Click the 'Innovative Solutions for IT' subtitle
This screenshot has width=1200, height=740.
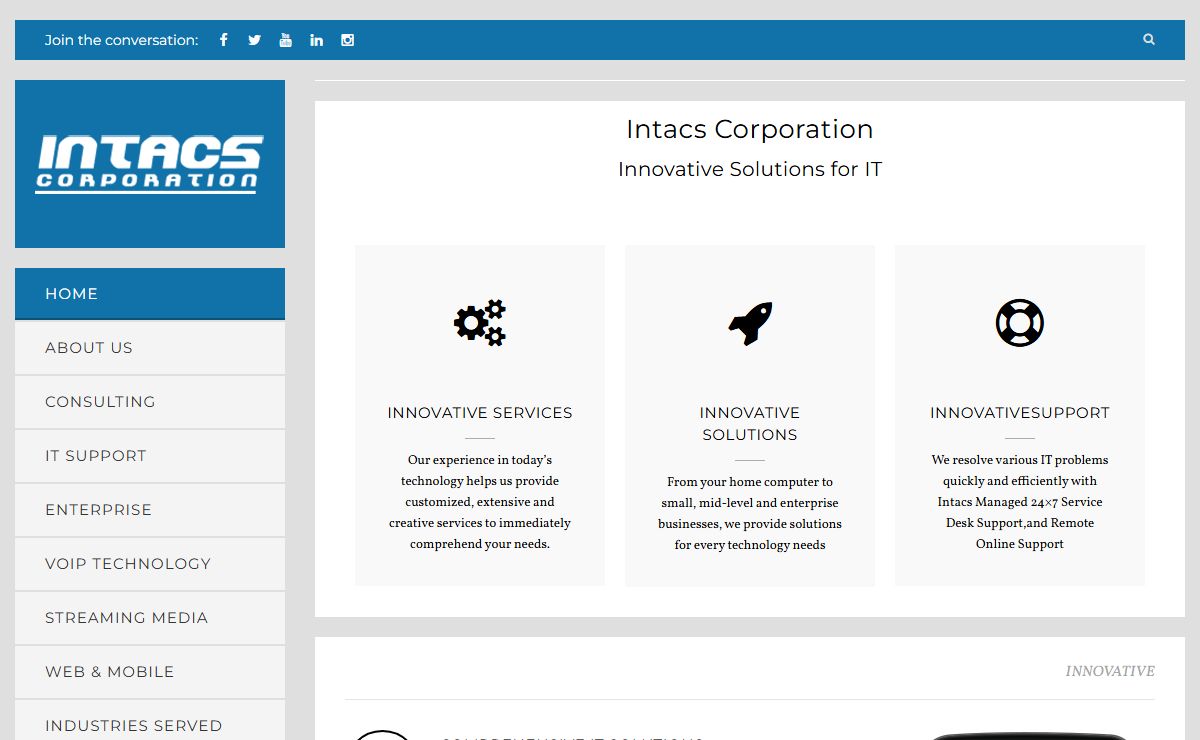[750, 169]
